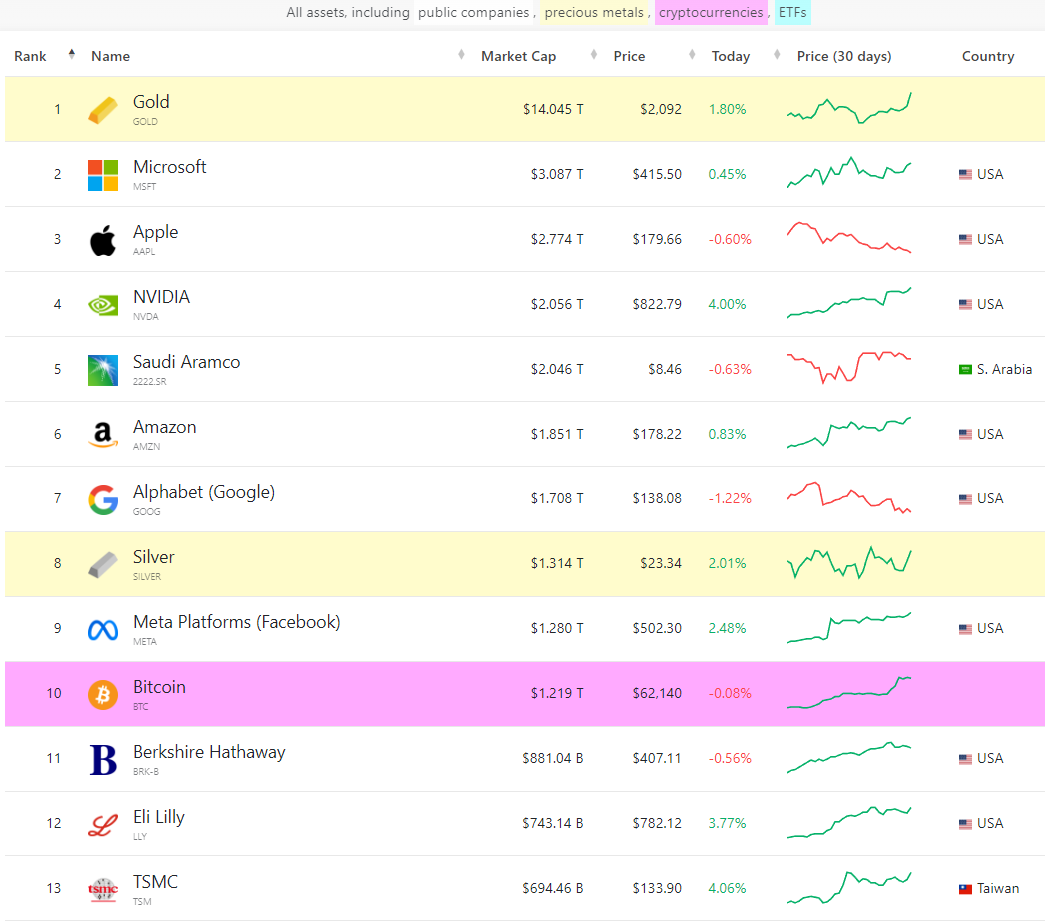The width and height of the screenshot is (1045, 921).
Task: Sort by Market Cap column arrow
Action: (594, 55)
